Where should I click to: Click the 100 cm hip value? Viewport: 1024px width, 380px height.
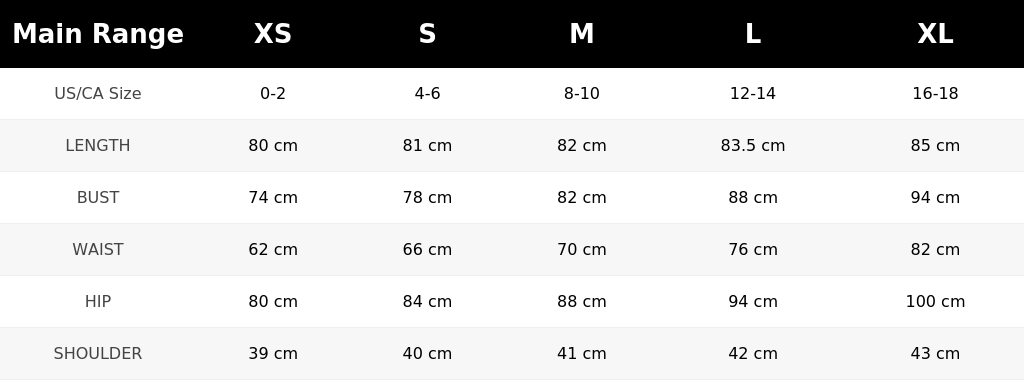[x=935, y=301]
